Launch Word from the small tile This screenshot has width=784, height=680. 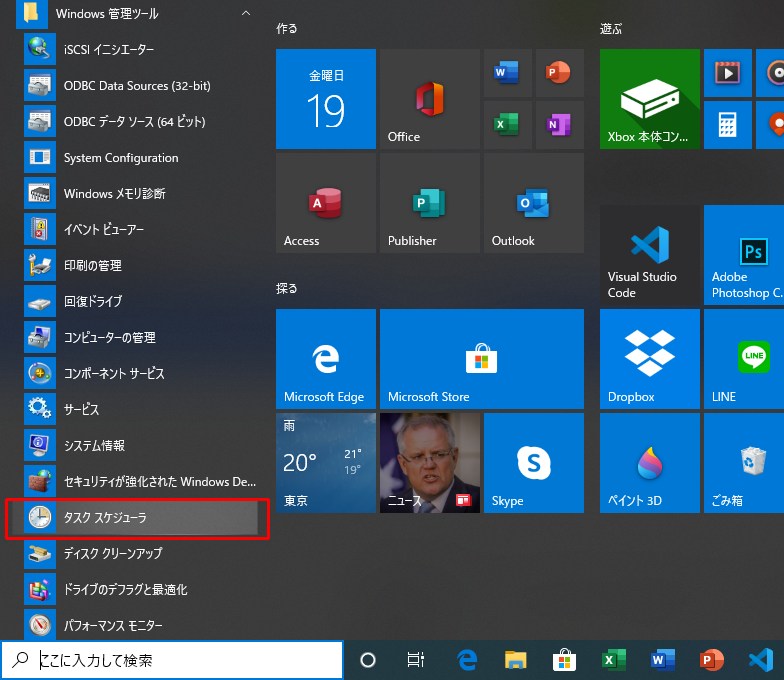507,73
